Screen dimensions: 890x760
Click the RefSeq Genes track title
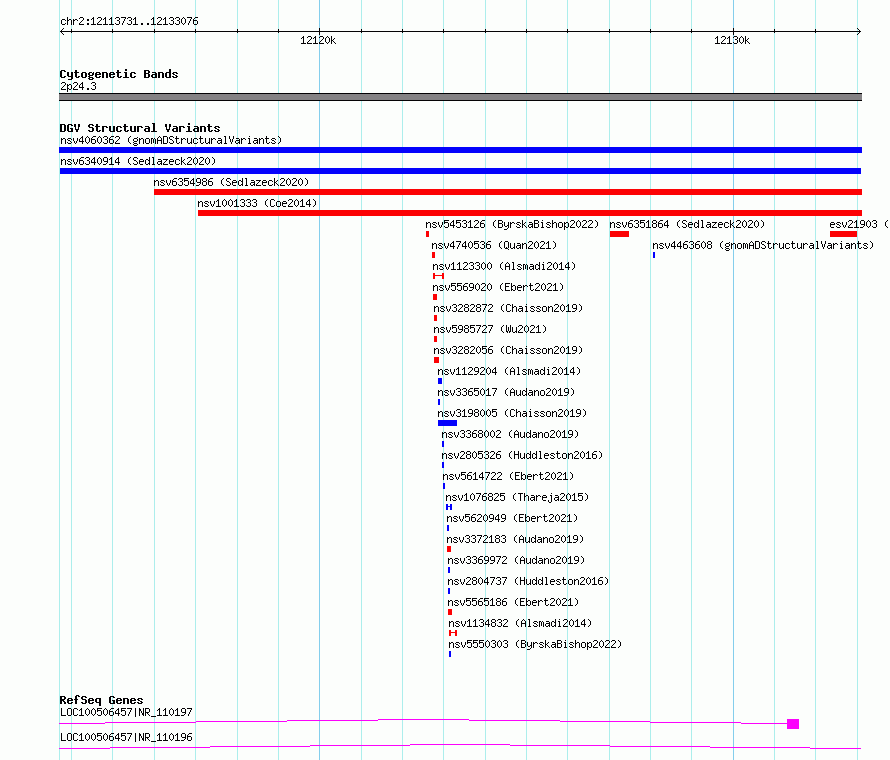pos(101,700)
